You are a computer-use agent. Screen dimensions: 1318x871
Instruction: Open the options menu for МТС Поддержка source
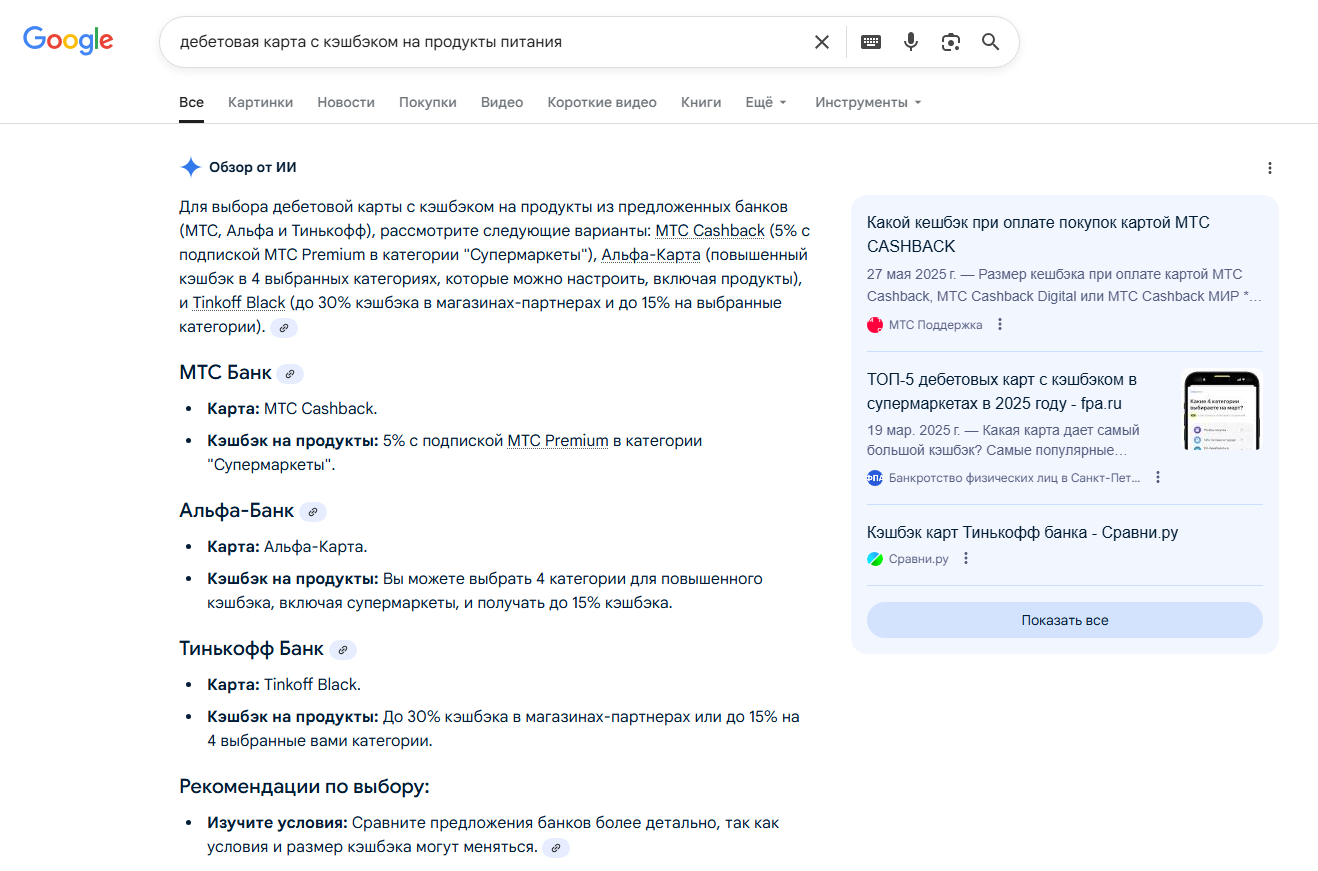[x=1000, y=325]
